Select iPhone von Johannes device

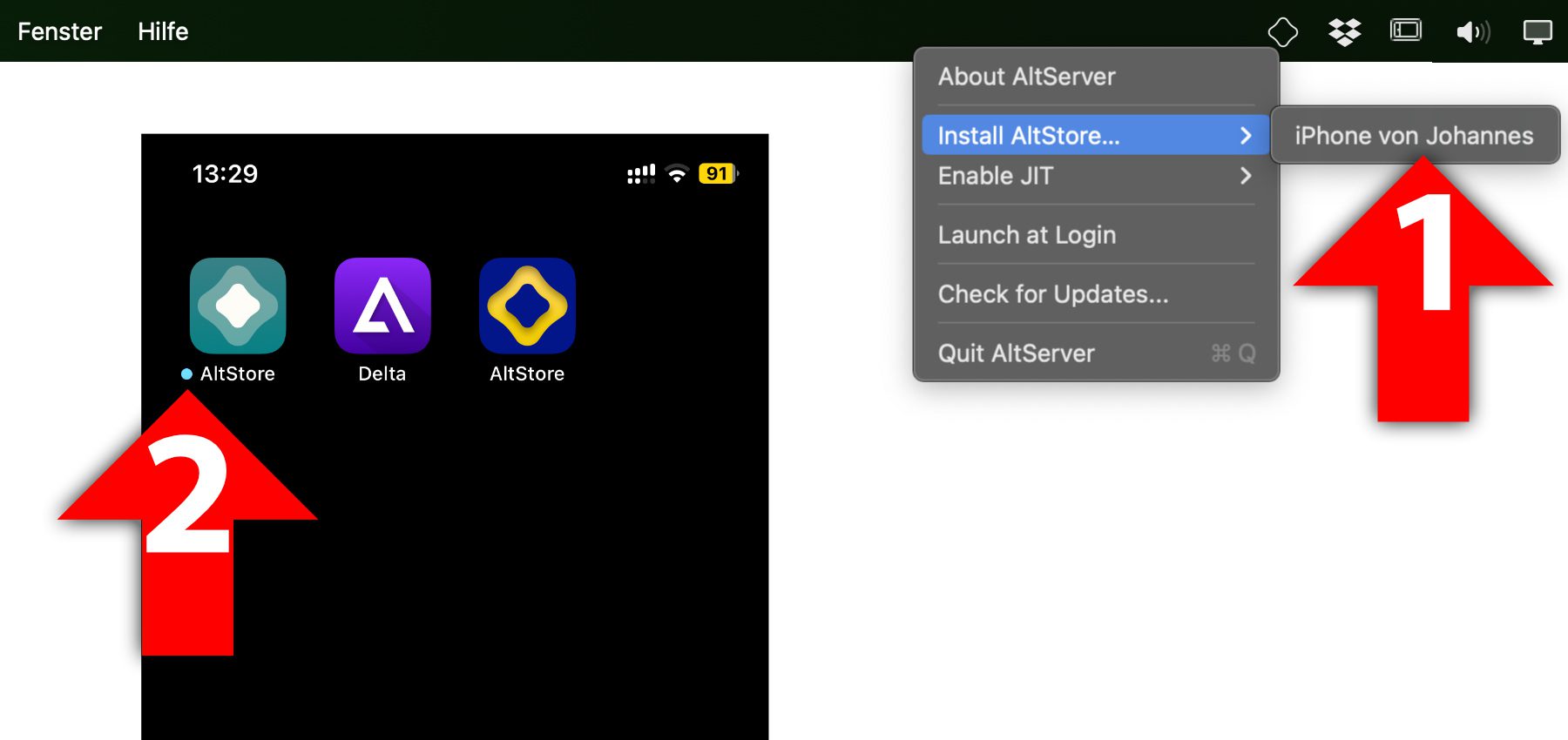[x=1413, y=136]
